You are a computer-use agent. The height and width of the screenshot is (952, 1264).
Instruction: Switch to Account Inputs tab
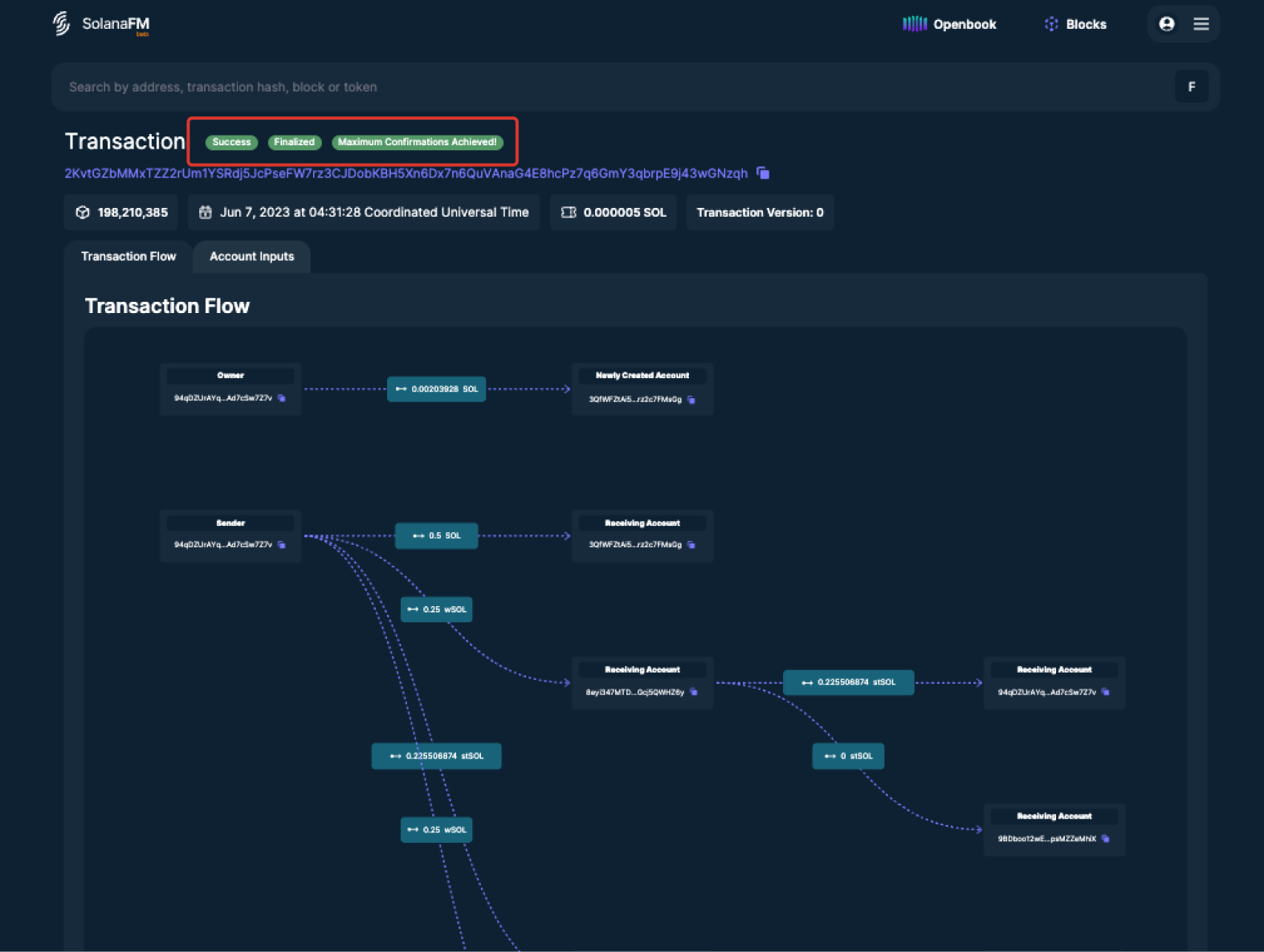click(x=251, y=257)
